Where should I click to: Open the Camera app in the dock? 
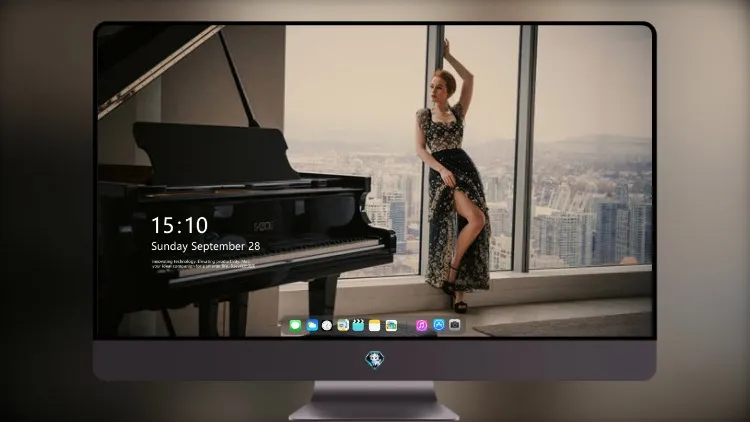click(x=454, y=325)
